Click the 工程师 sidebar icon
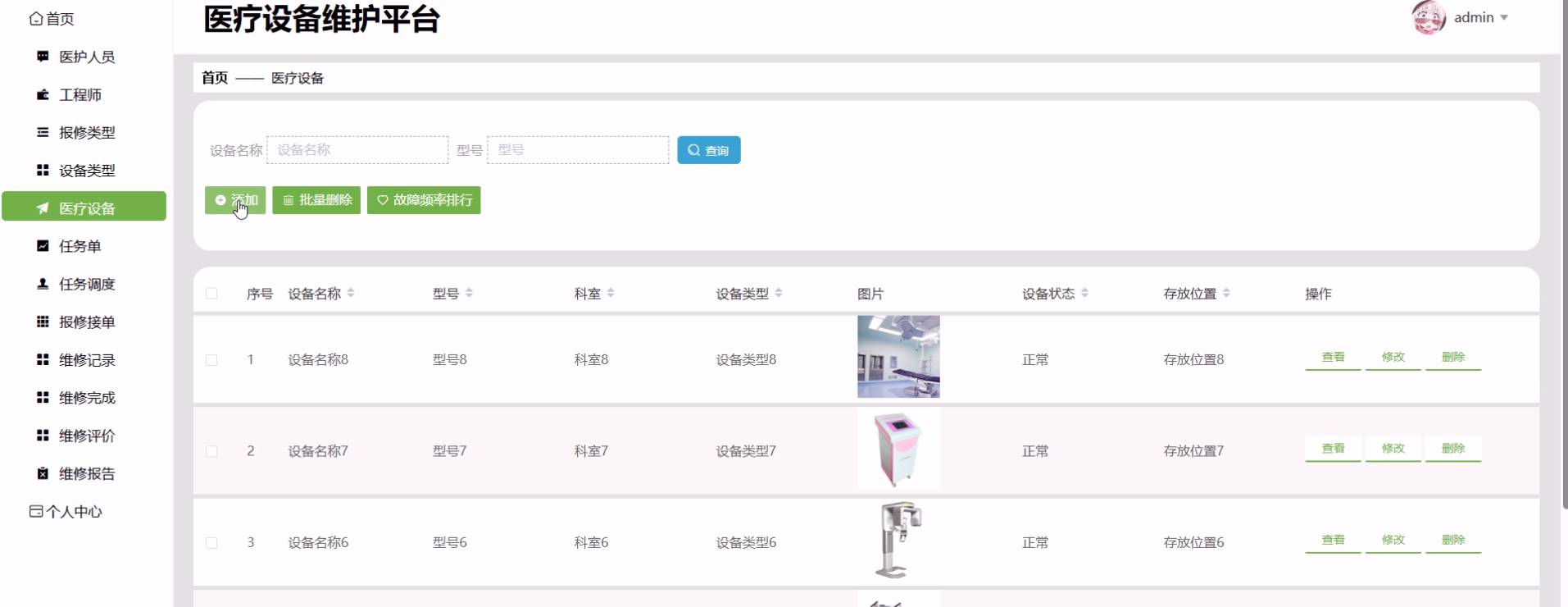This screenshot has width=1568, height=607. 43,94
